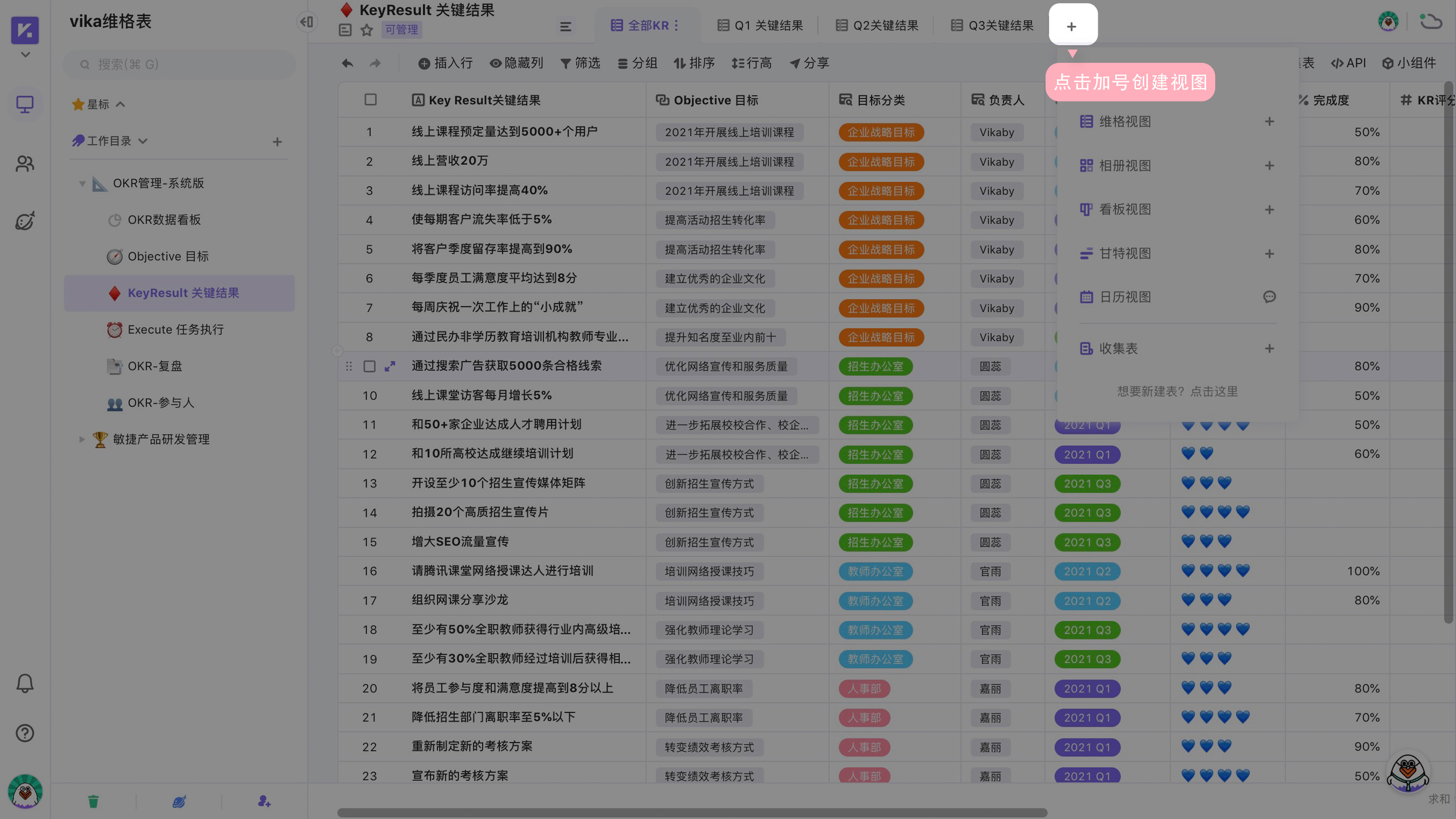Screen dimensions: 1456x819
Task: Collapse the 星标 starred section
Action: point(121,104)
